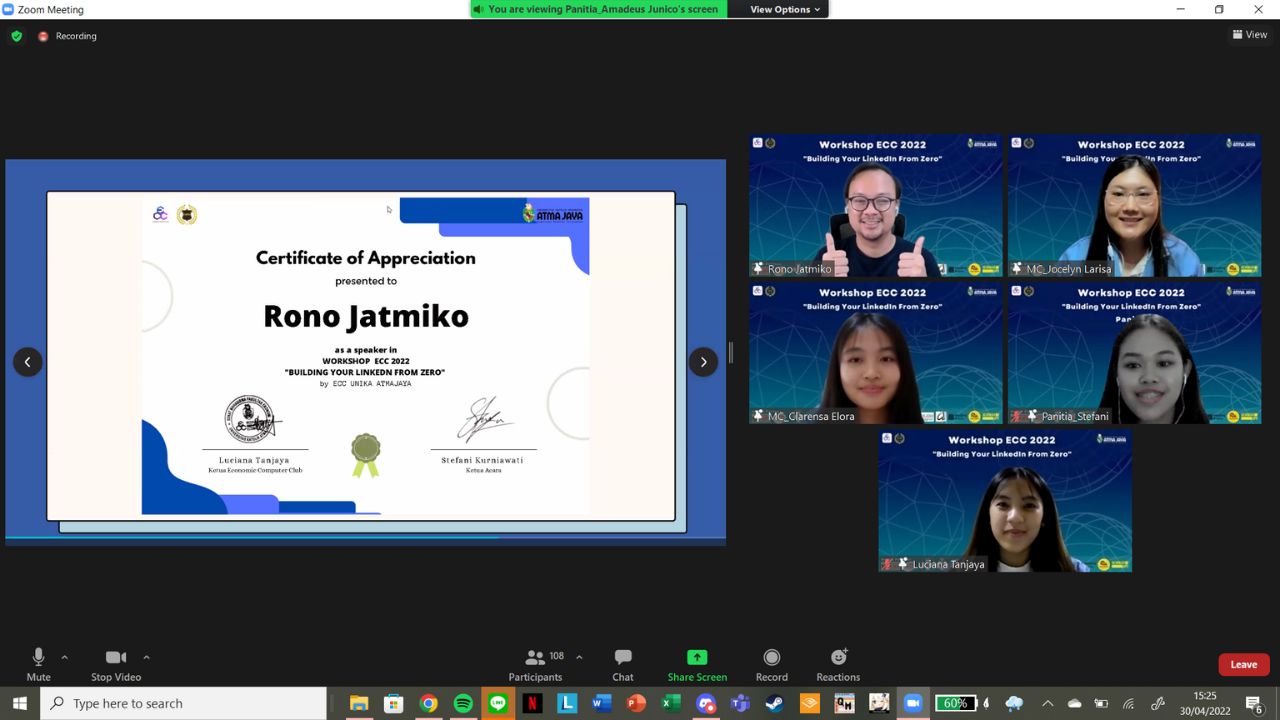Click the green Share Screen button
The height and width of the screenshot is (720, 1280).
(697, 665)
